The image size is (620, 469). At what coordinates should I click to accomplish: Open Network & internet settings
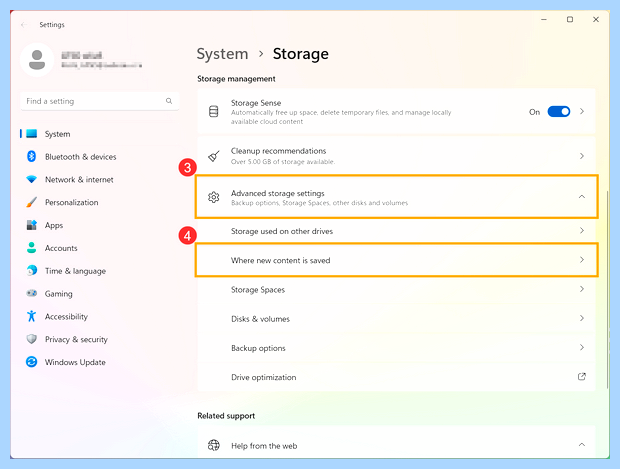pyautogui.click(x=99, y=180)
